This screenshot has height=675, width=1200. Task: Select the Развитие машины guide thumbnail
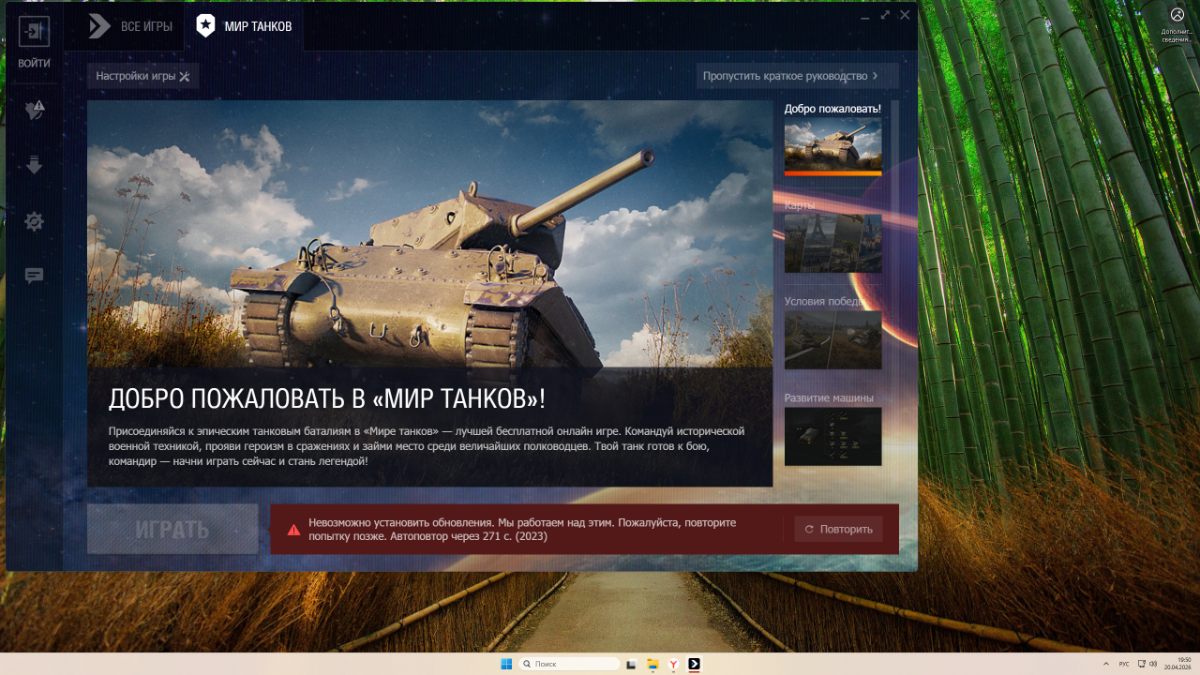(x=833, y=436)
